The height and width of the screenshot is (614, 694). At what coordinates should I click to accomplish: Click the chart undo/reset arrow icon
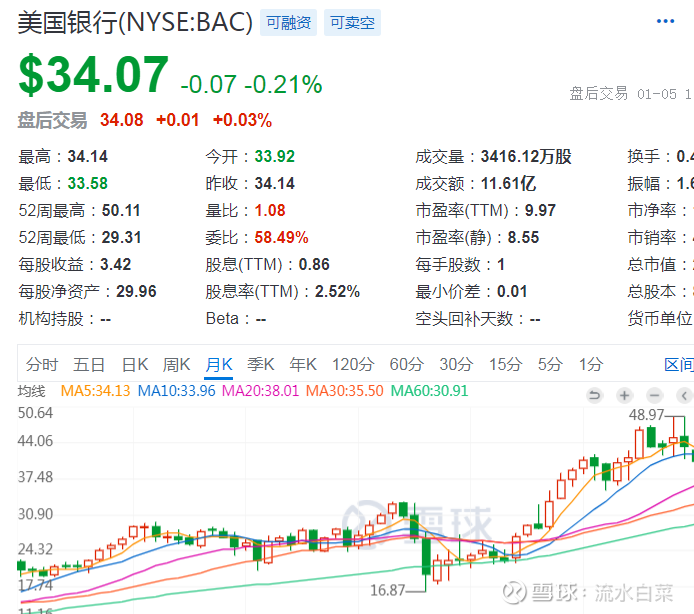tap(594, 395)
